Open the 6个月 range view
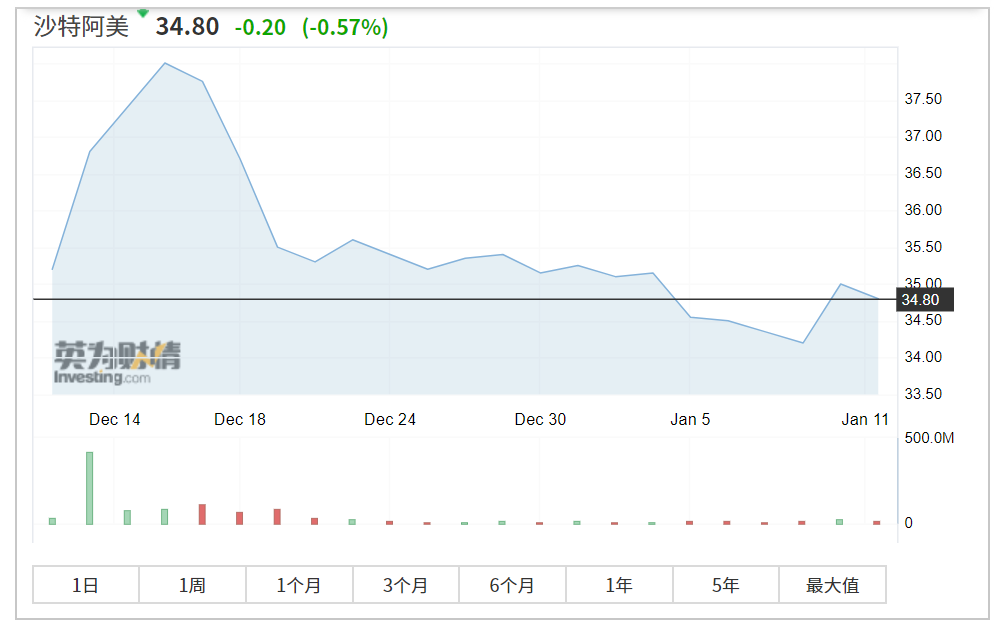This screenshot has height=623, width=1002. (x=512, y=585)
